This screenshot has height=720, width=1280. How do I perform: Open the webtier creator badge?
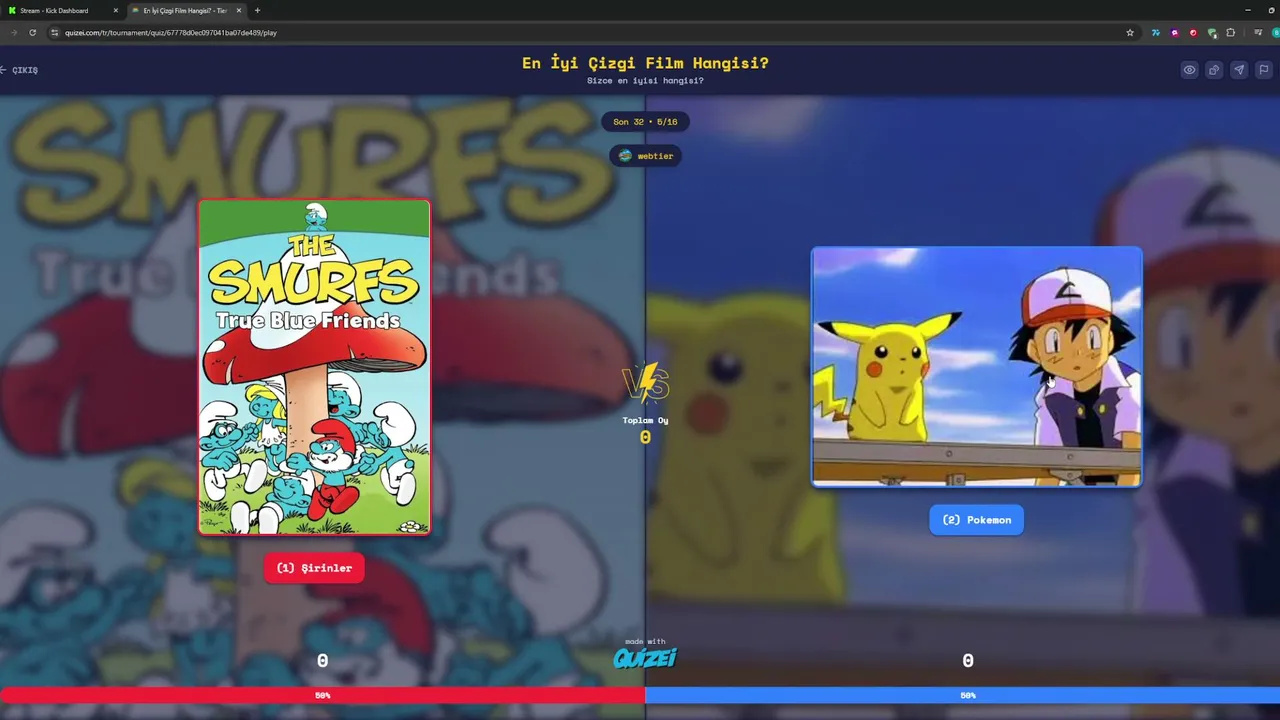coord(645,156)
